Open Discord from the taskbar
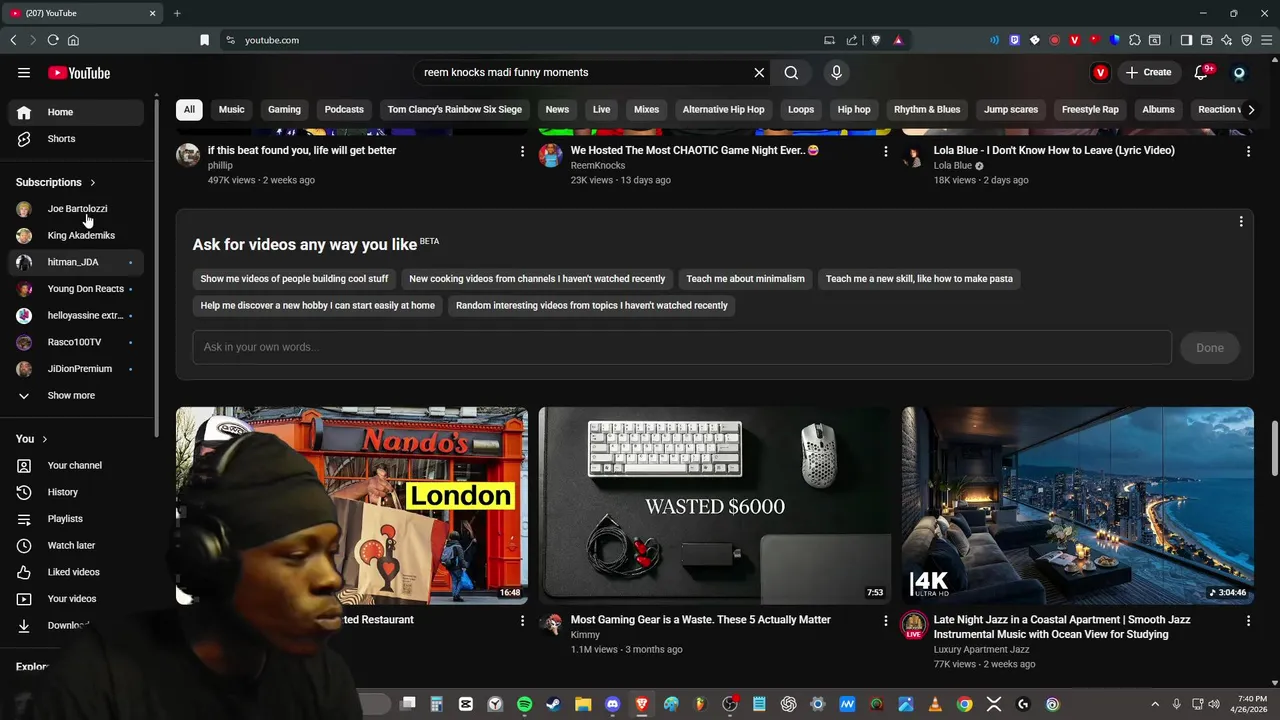Viewport: 1280px width, 720px height. point(613,704)
